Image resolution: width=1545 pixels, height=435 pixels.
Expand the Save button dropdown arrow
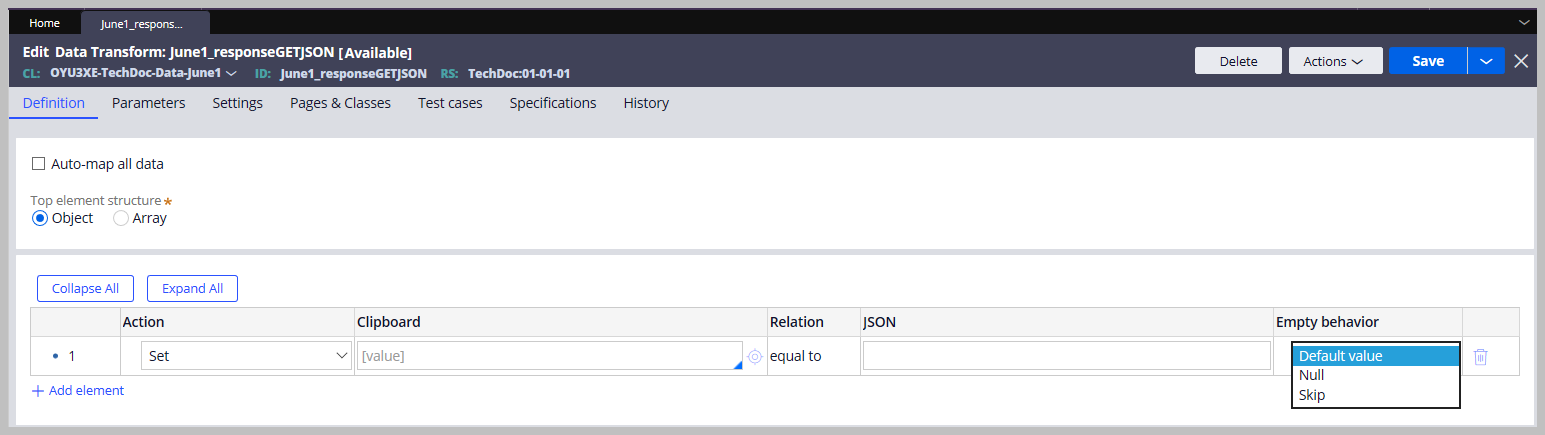click(1486, 61)
